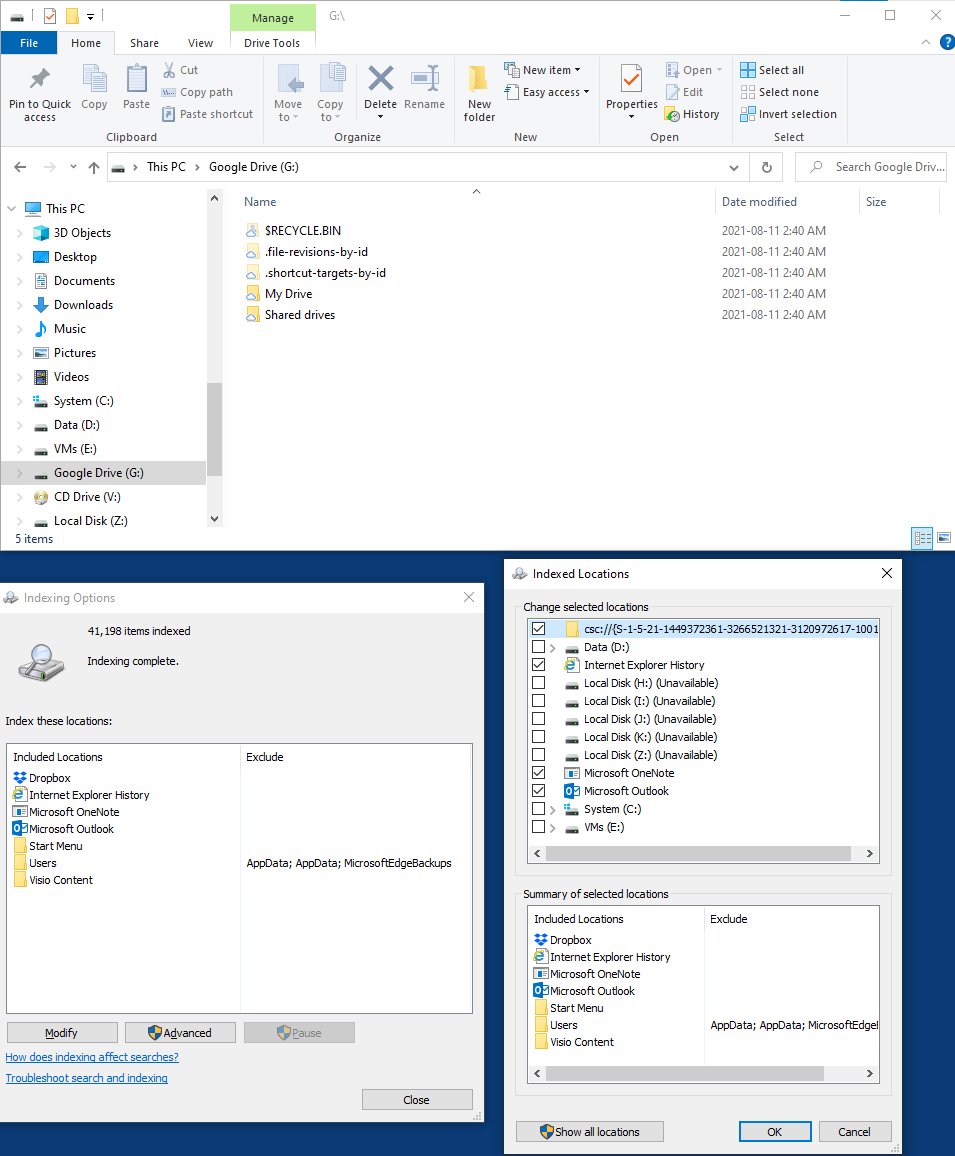Click the Rename icon
Image resolution: width=955 pixels, height=1156 pixels.
pyautogui.click(x=425, y=78)
